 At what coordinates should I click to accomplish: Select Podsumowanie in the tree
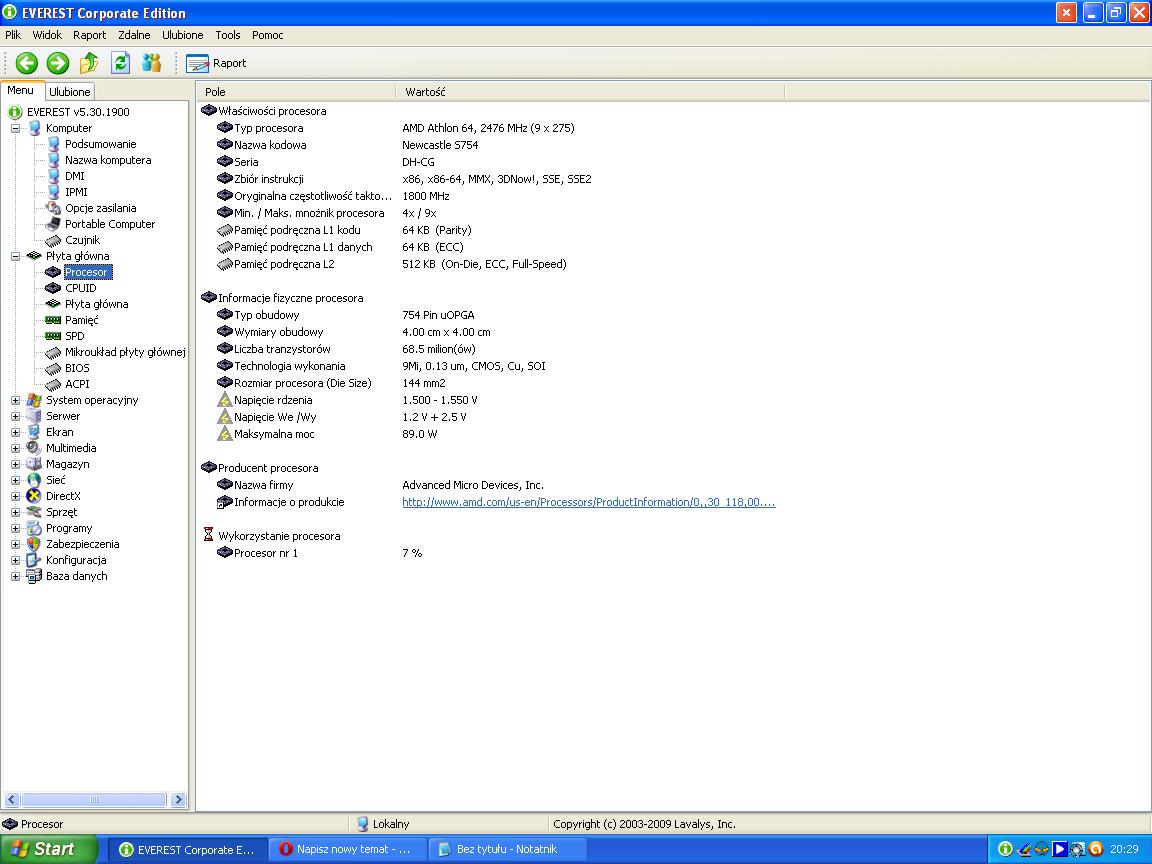[101, 144]
